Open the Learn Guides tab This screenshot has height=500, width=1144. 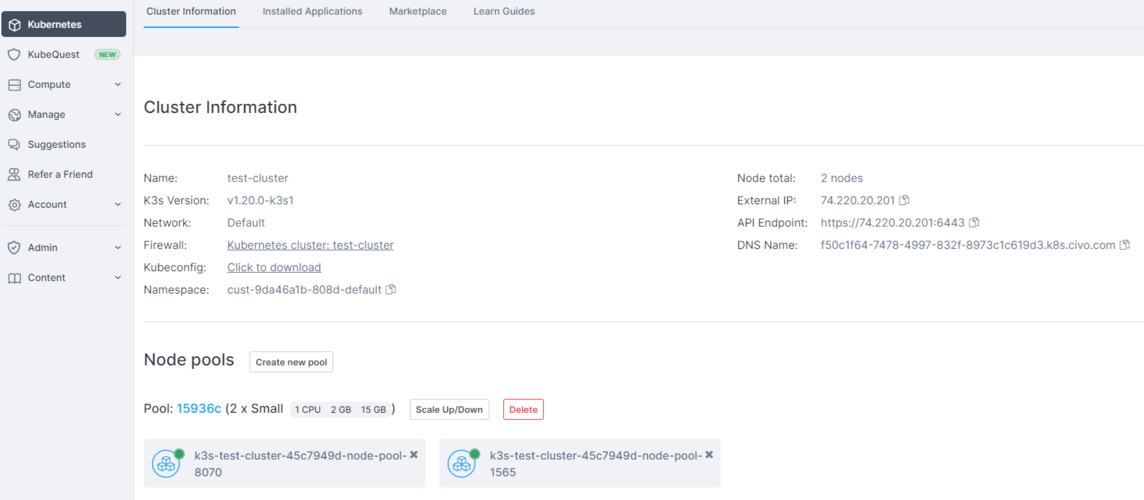504,12
